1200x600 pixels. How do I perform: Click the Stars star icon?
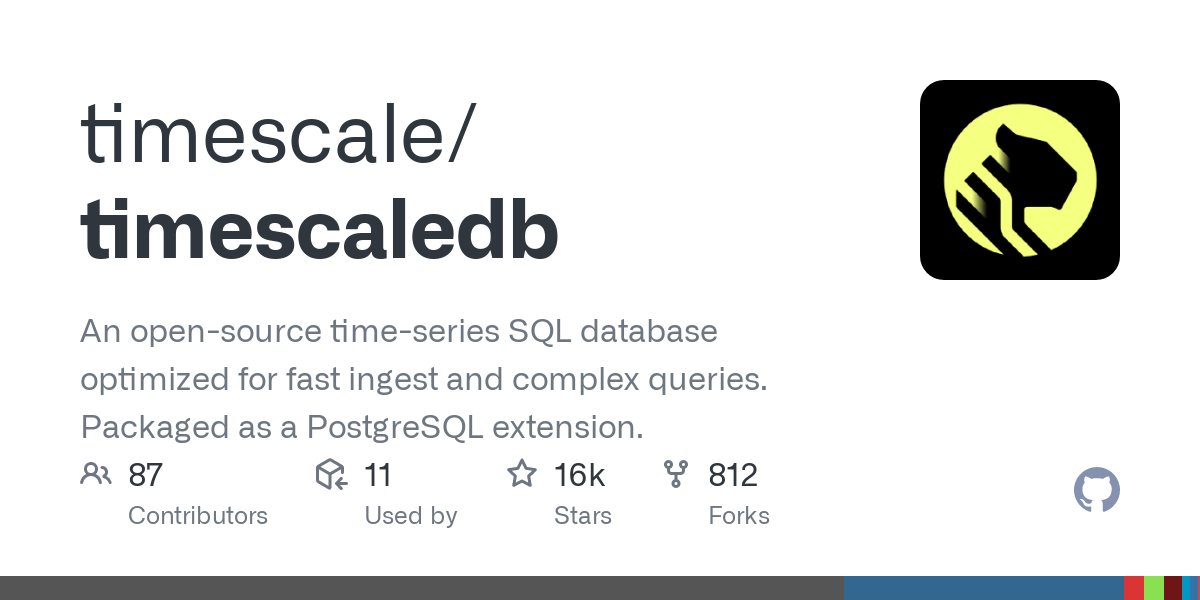tap(522, 474)
